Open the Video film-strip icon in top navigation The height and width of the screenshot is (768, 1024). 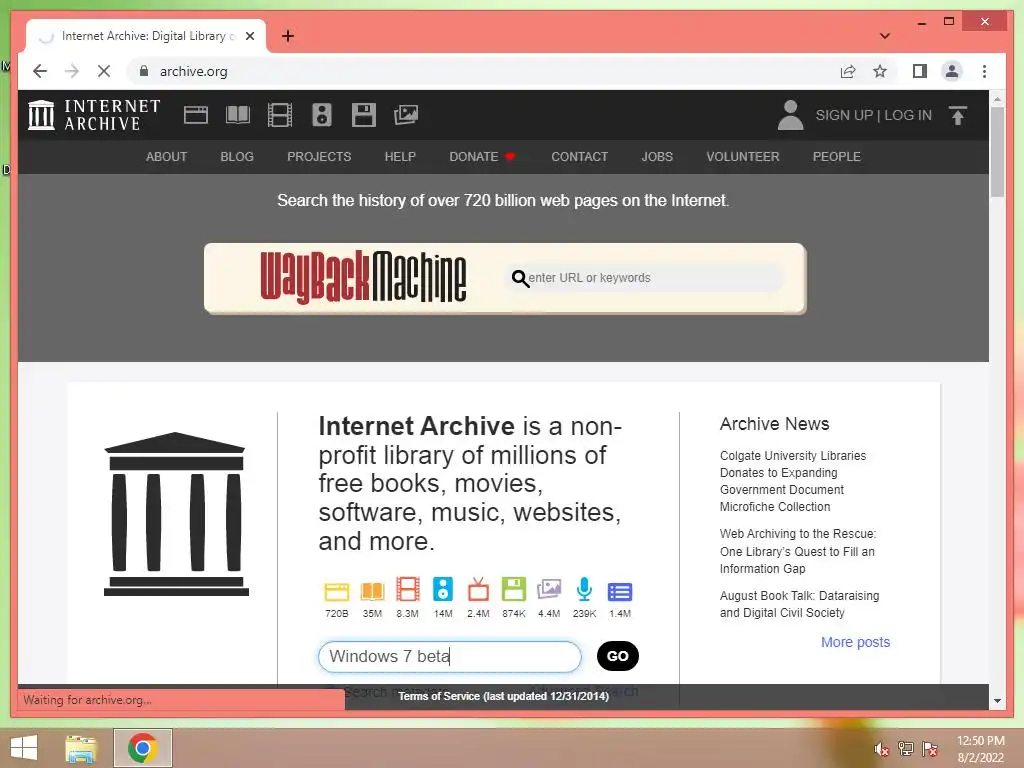click(x=280, y=115)
